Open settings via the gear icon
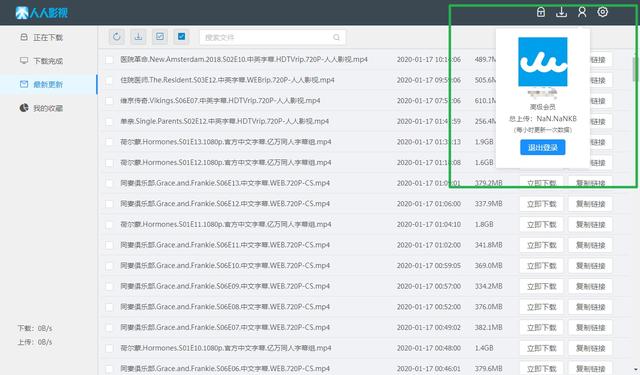The image size is (640, 375). click(x=602, y=12)
